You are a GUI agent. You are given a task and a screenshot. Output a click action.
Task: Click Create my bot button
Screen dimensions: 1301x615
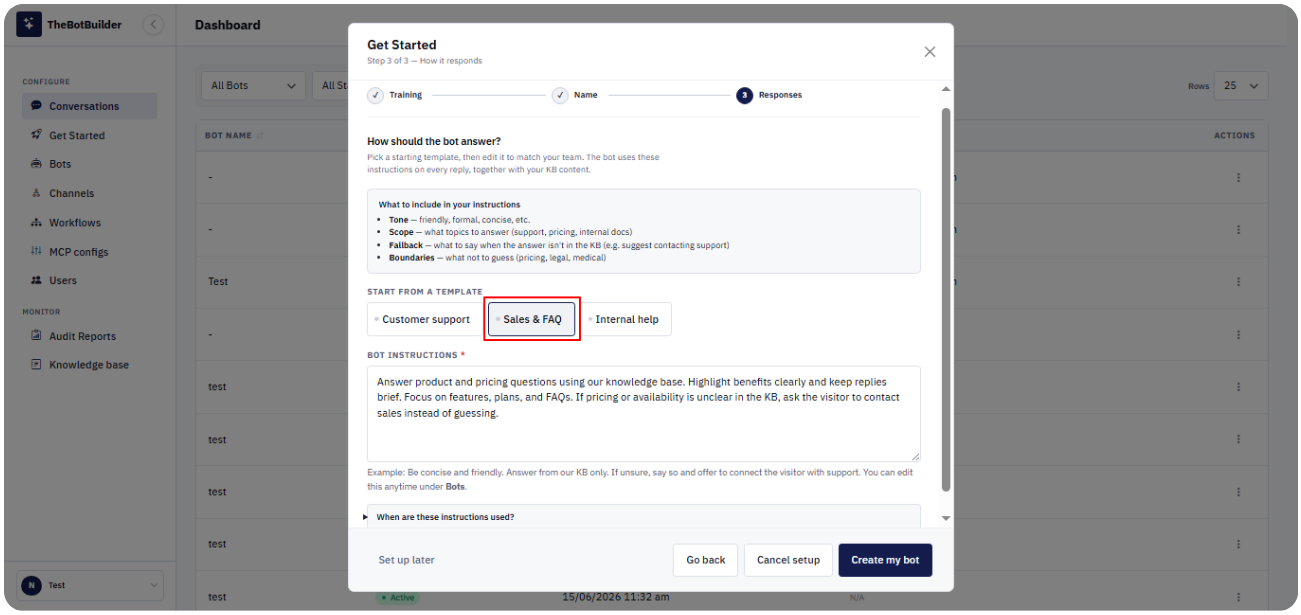(x=885, y=560)
